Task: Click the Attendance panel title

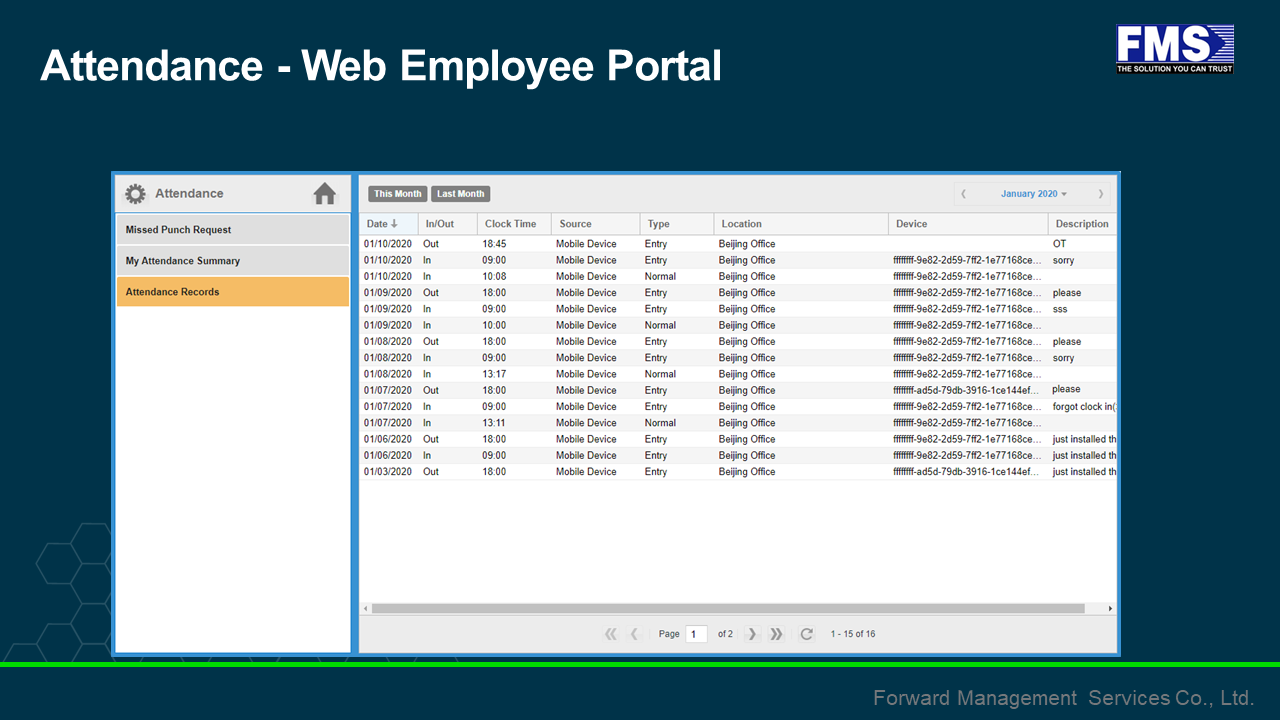Action: click(x=189, y=194)
